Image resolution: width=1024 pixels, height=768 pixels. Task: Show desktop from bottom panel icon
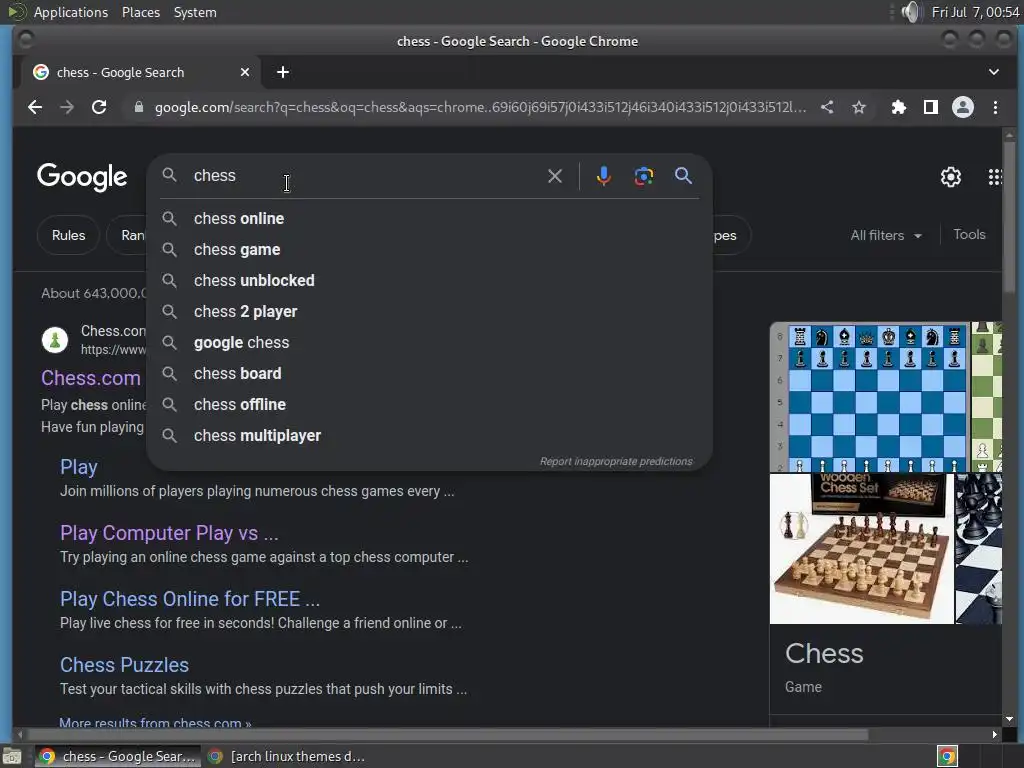tap(12, 756)
